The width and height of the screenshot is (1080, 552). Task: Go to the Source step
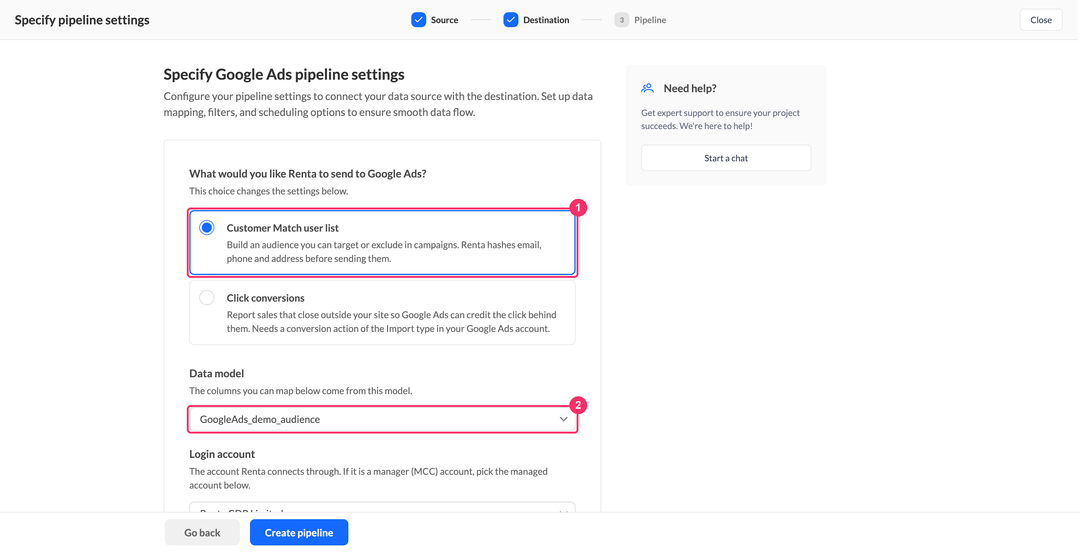click(435, 20)
